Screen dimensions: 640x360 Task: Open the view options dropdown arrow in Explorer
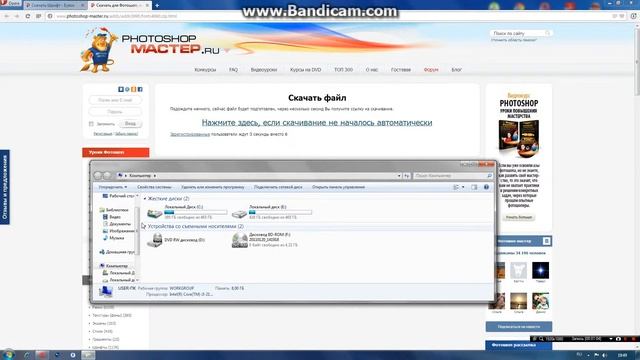tap(463, 187)
